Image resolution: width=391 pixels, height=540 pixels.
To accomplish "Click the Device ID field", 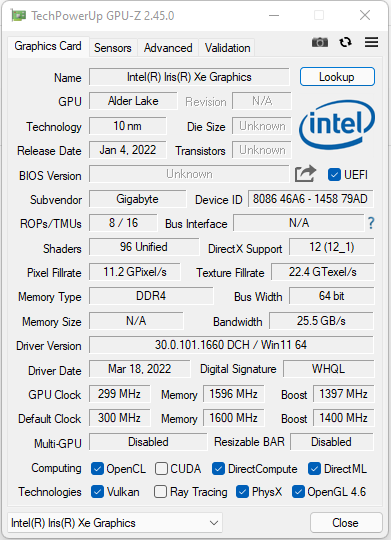I will [310, 199].
